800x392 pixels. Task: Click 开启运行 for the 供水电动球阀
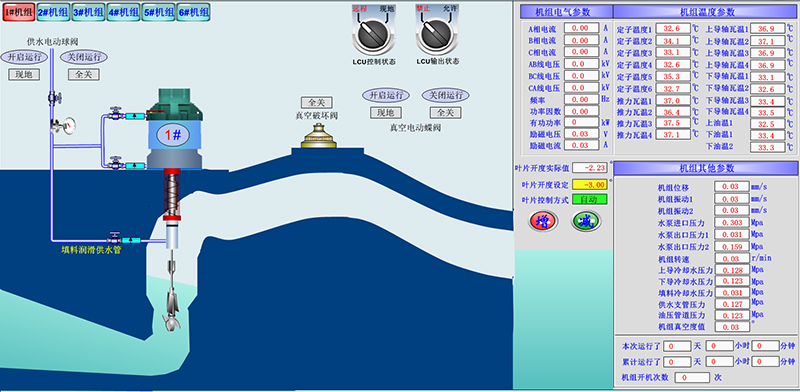point(23,57)
